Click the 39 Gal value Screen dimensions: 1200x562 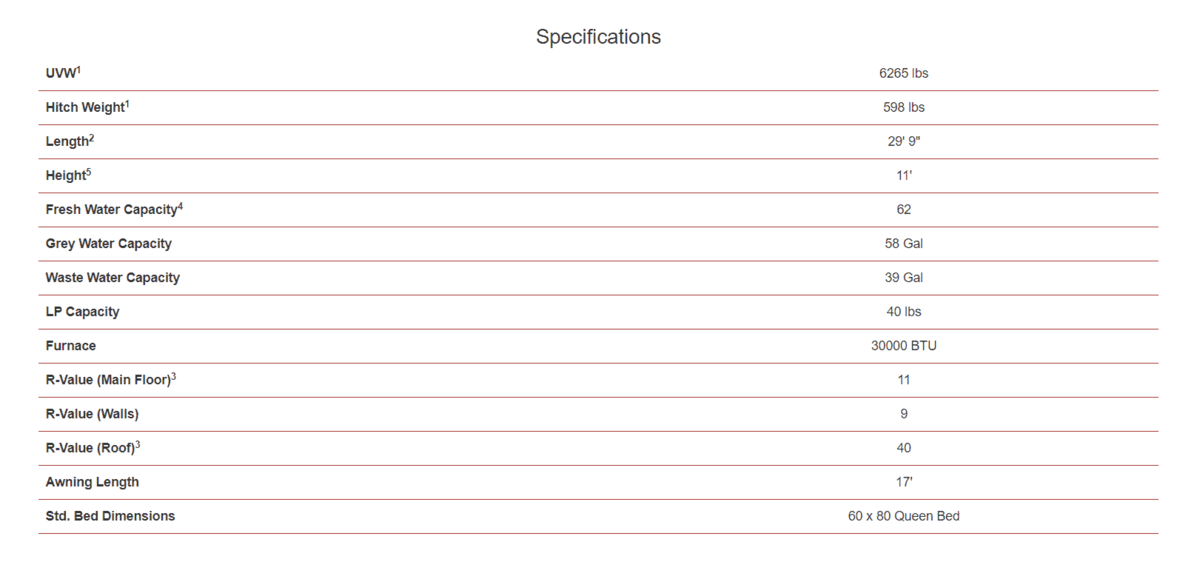903,277
